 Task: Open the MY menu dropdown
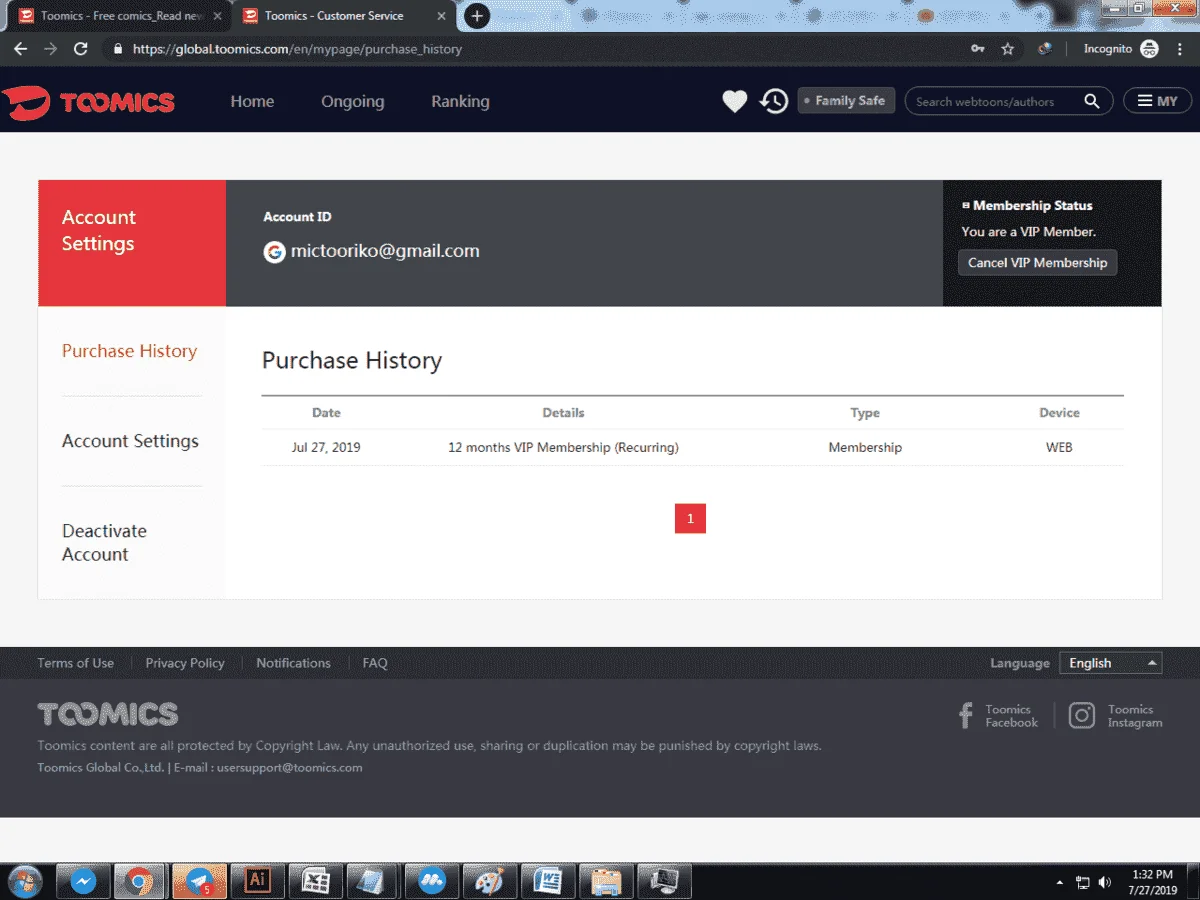1158,101
